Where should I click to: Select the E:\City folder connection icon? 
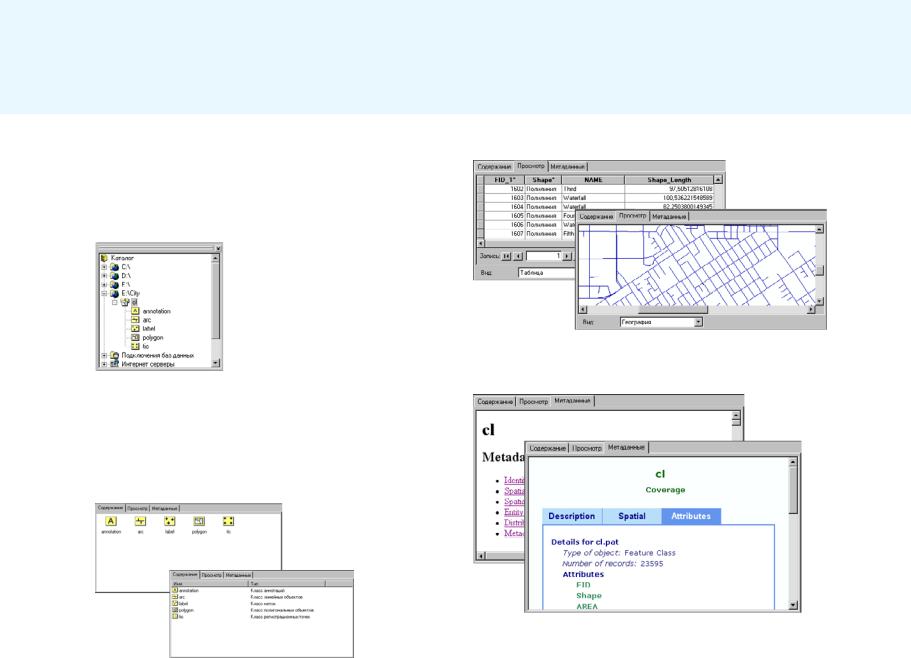coord(114,294)
